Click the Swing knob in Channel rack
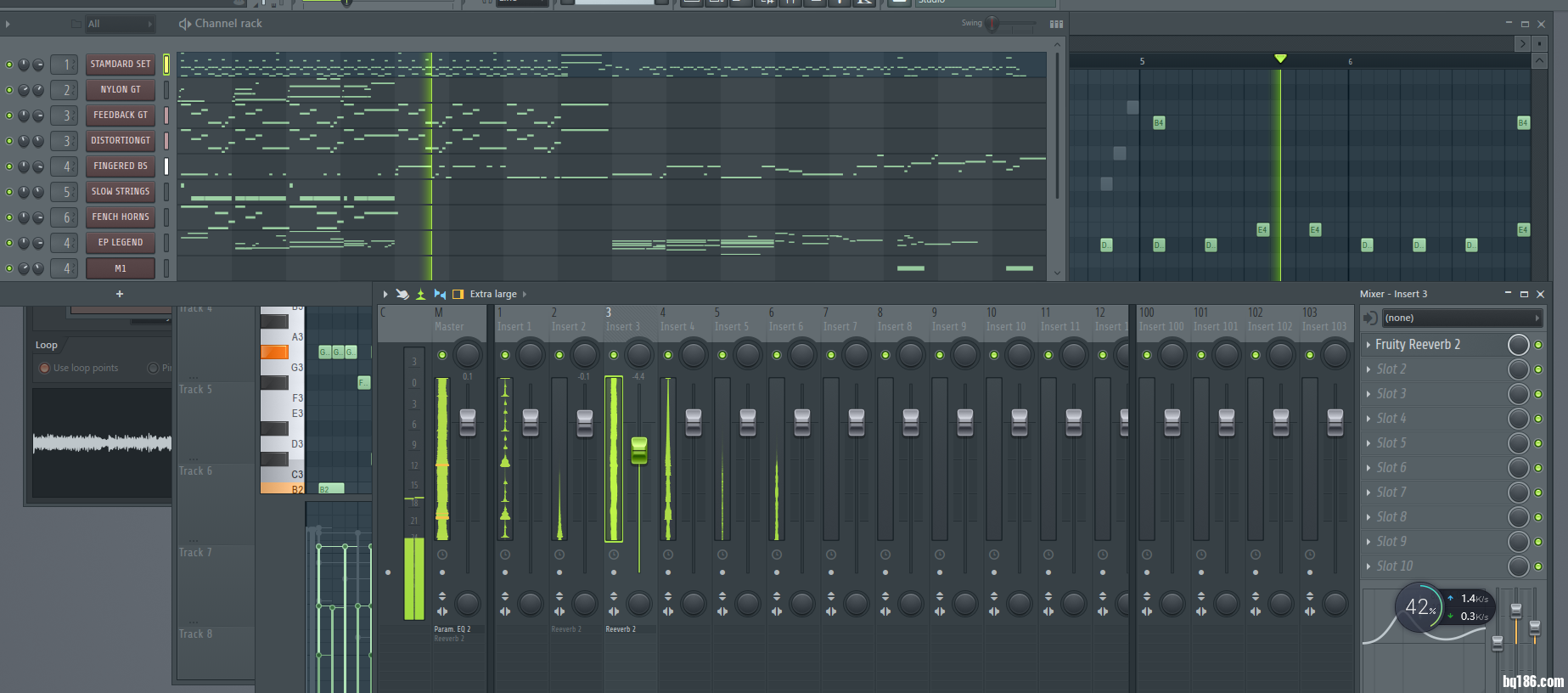The height and width of the screenshot is (693, 1568). [x=992, y=24]
